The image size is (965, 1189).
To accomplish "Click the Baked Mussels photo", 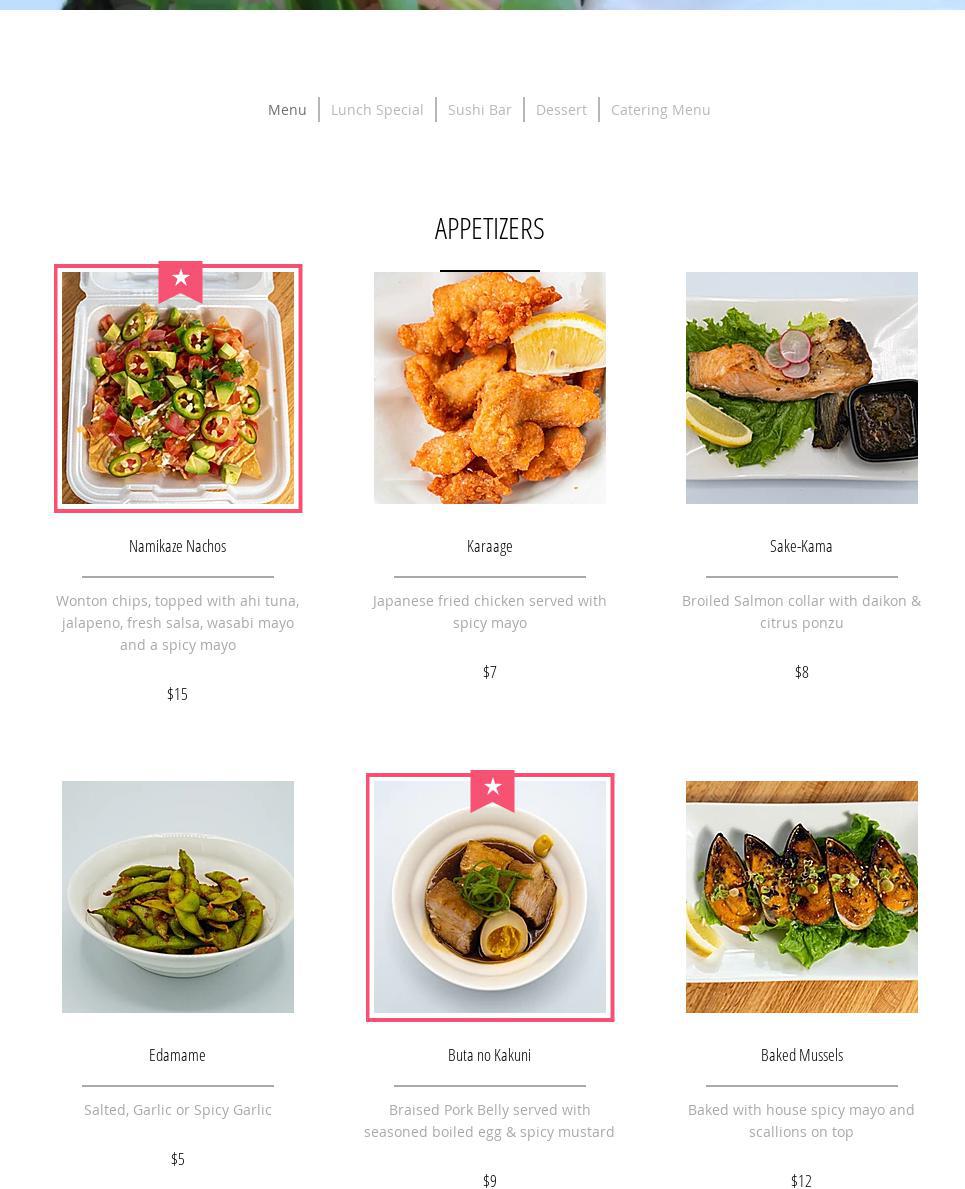I will point(802,897).
